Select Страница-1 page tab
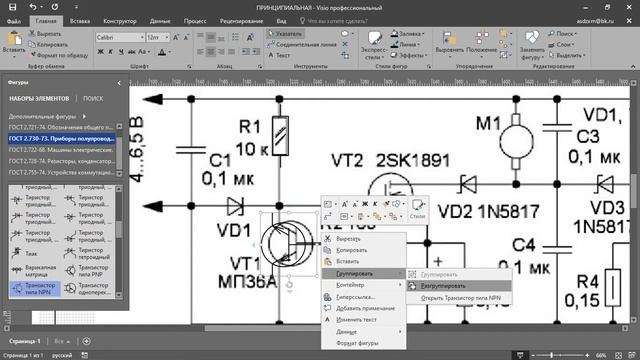Viewport: 640px width, 360px height. 25,341
